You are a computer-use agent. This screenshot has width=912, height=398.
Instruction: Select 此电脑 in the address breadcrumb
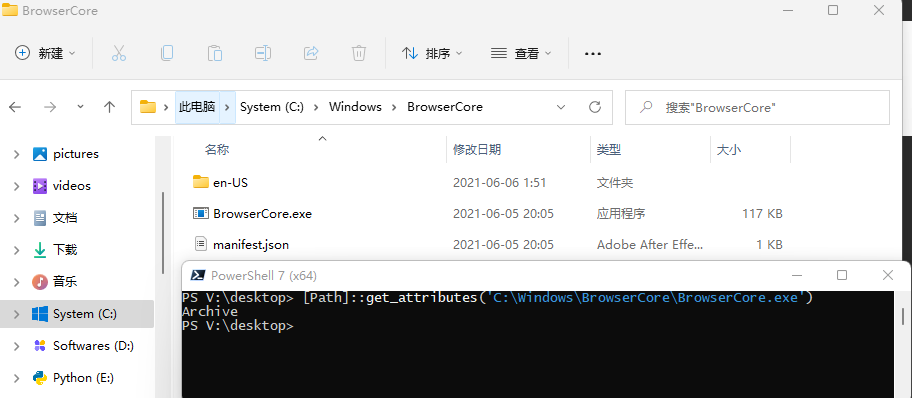(197, 107)
